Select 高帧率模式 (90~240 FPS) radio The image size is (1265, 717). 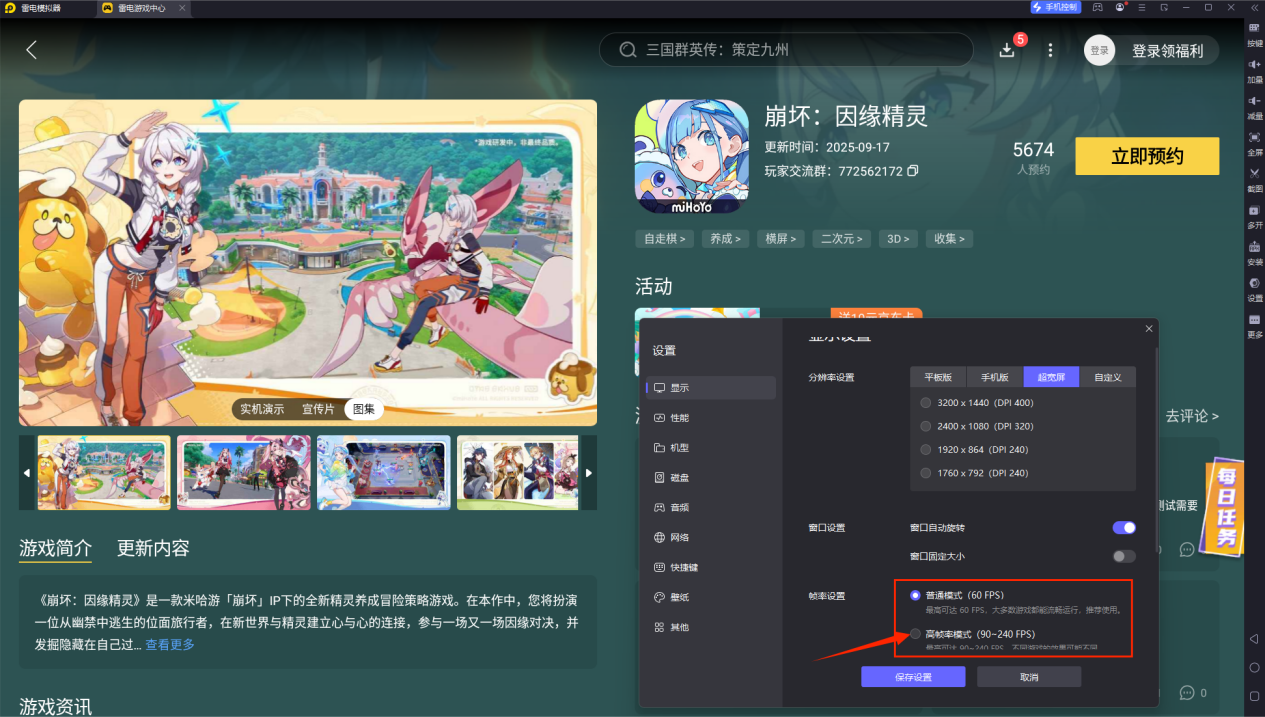tap(915, 634)
